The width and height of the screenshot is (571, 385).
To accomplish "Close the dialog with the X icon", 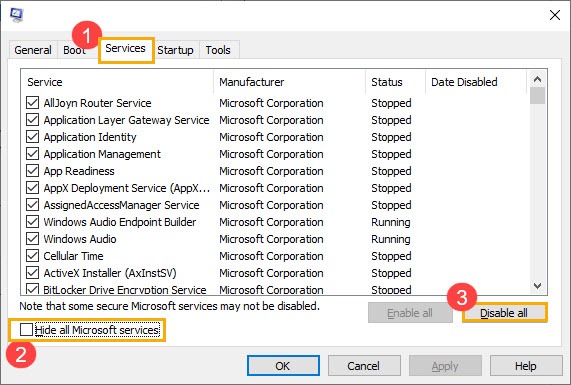I will point(555,15).
